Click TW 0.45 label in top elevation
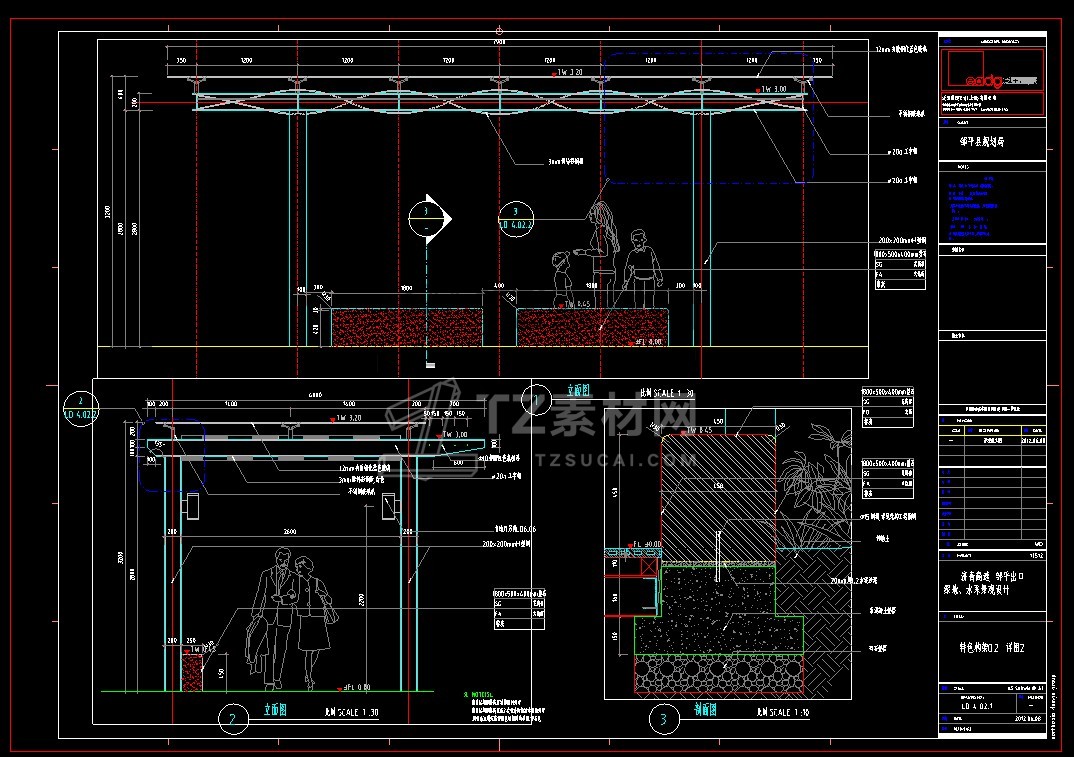Image resolution: width=1074 pixels, height=757 pixels. pyautogui.click(x=575, y=303)
